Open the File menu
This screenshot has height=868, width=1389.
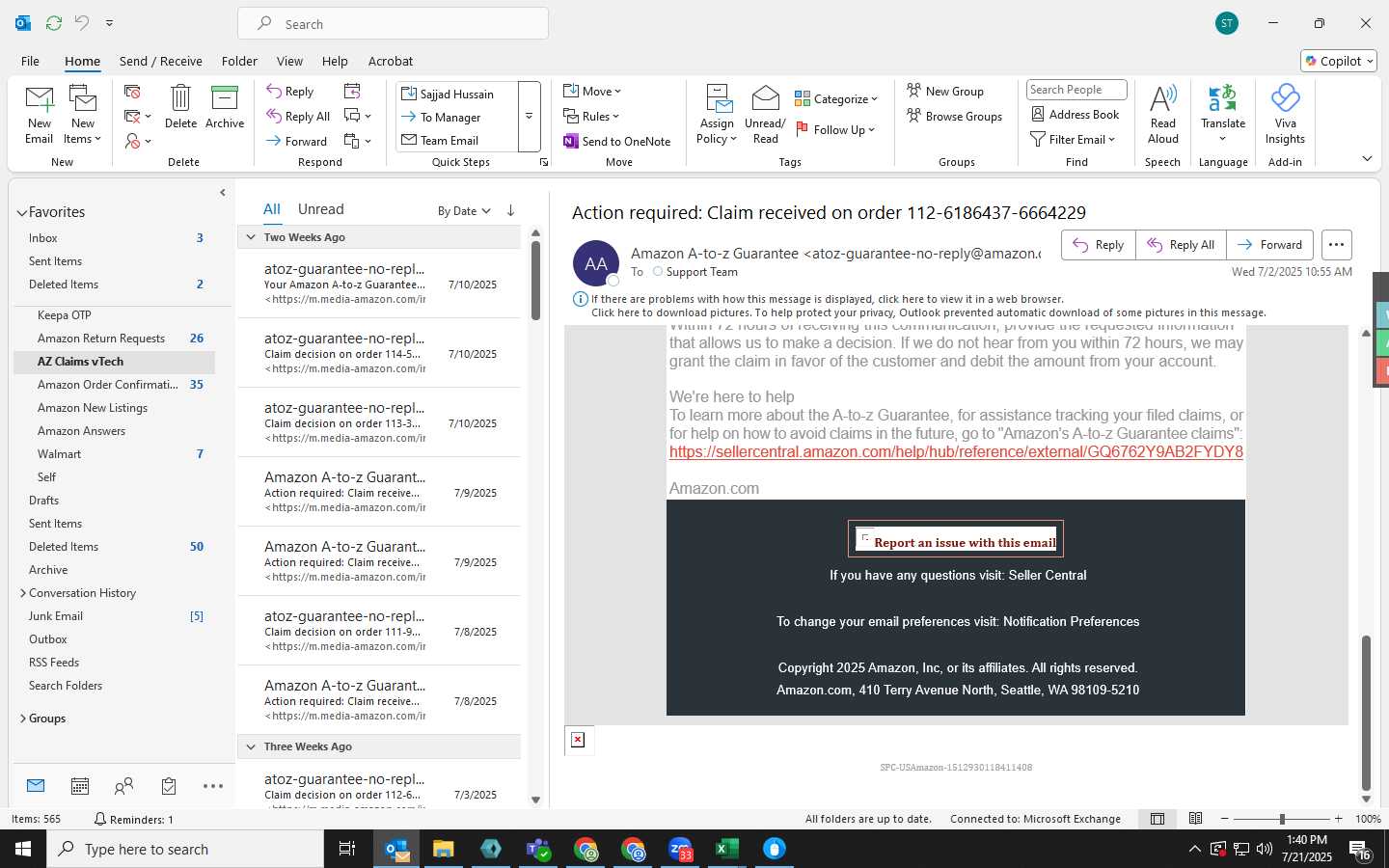(x=30, y=61)
